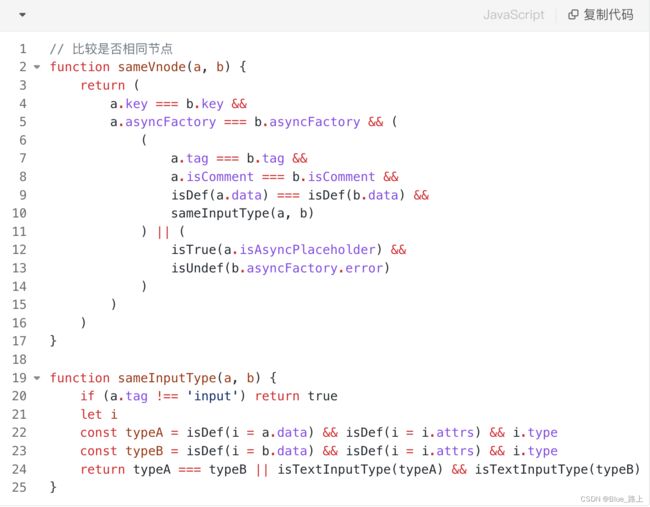Click isDef(a.data) on line 9

click(x=220, y=195)
